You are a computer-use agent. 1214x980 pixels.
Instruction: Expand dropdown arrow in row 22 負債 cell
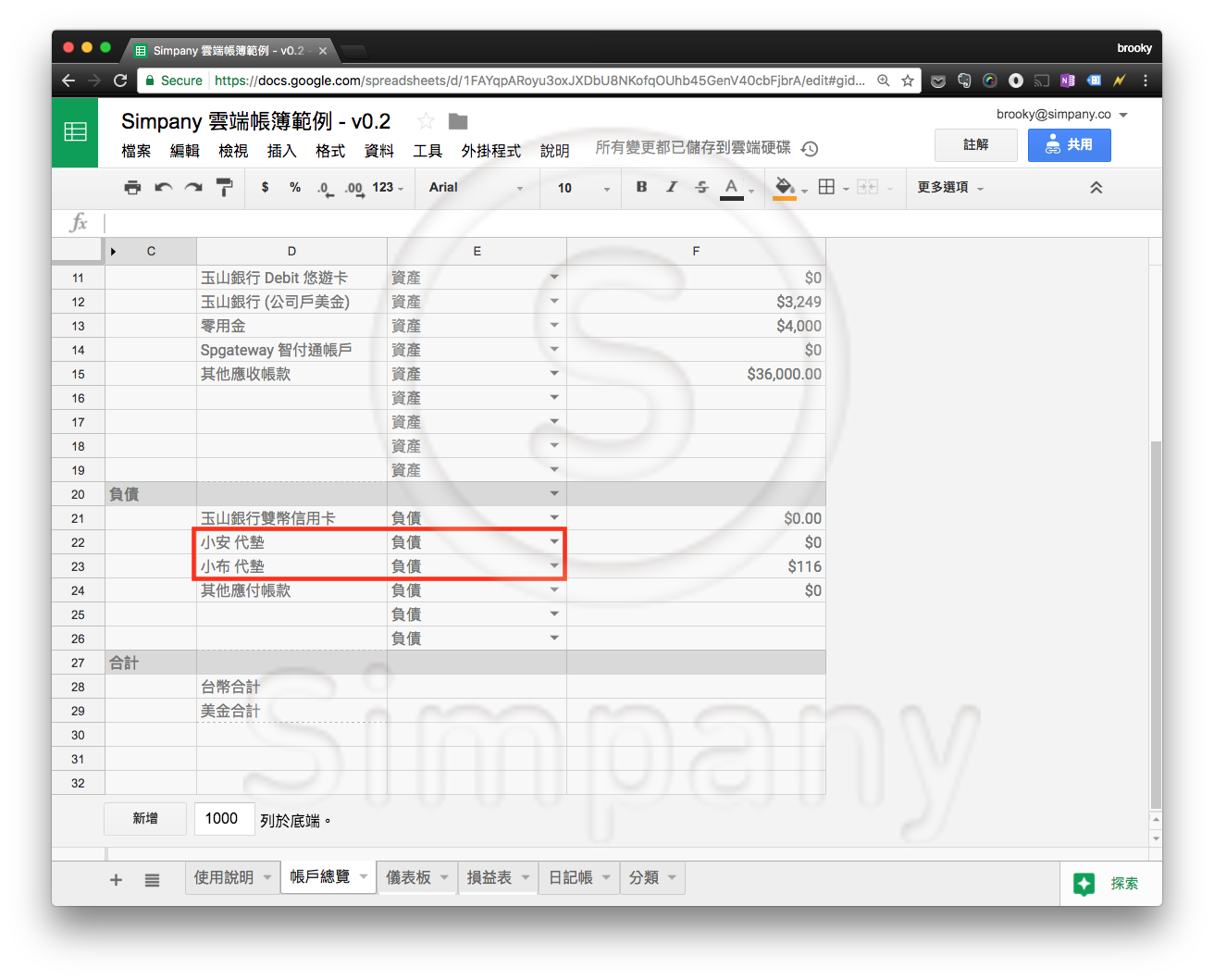(554, 541)
